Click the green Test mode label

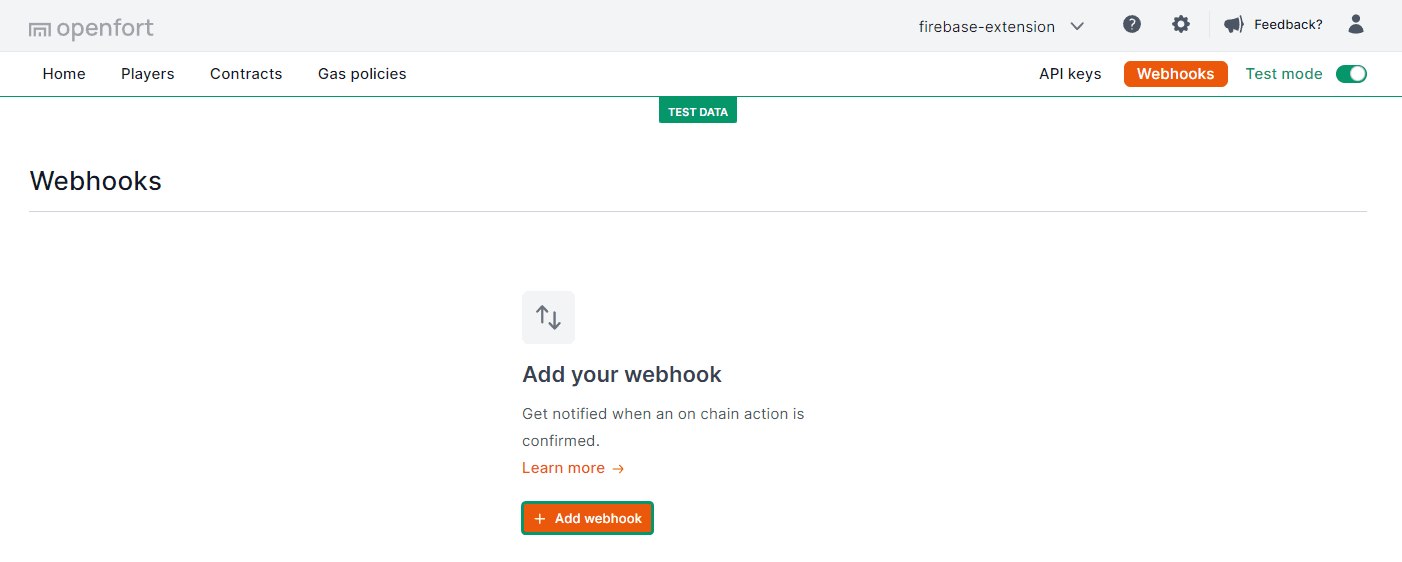tap(1283, 74)
